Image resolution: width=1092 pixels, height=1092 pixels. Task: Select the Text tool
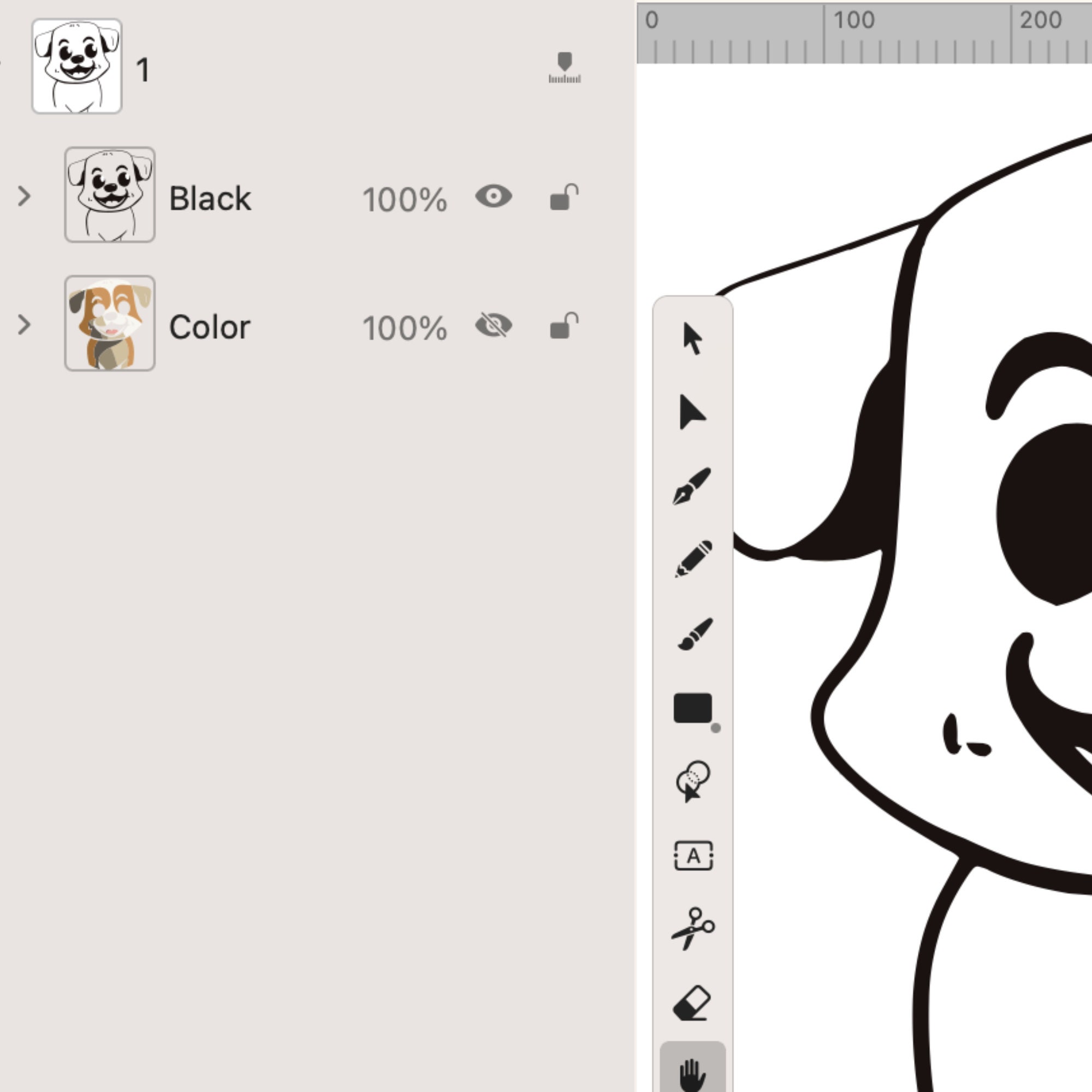(693, 855)
